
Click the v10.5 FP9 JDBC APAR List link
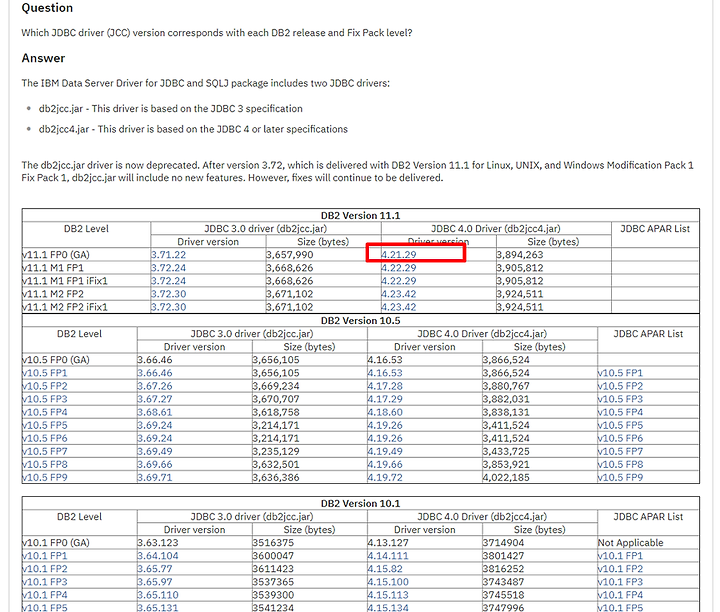(620, 477)
